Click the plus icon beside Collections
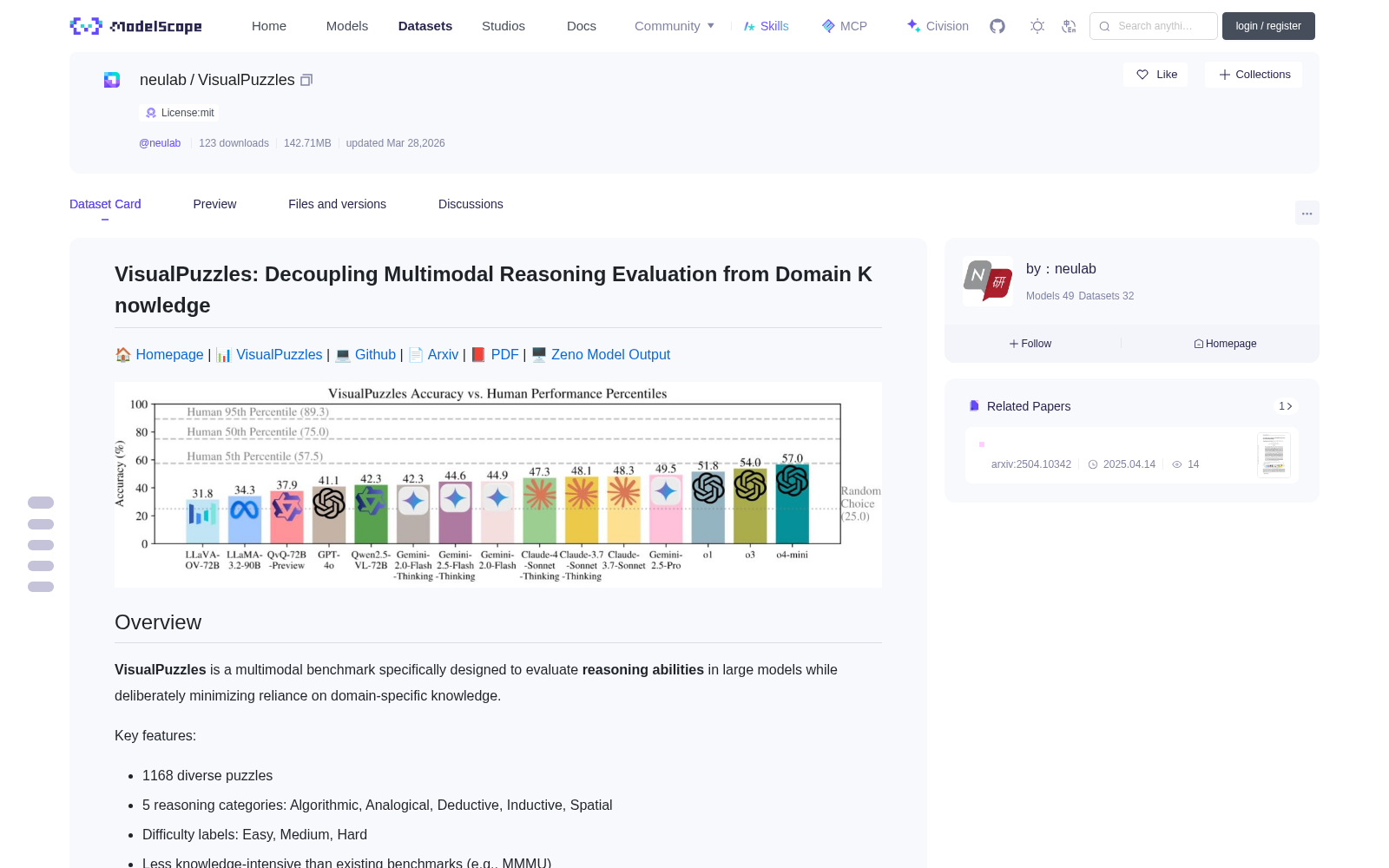1389x868 pixels. point(1225,75)
